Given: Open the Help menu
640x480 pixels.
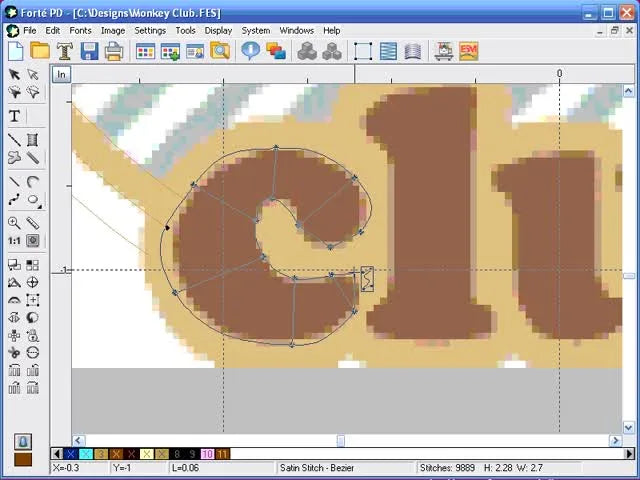Looking at the screenshot, I should coord(332,31).
